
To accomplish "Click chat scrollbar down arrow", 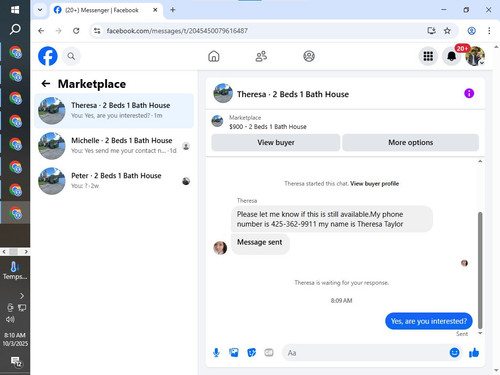I will coord(480,333).
